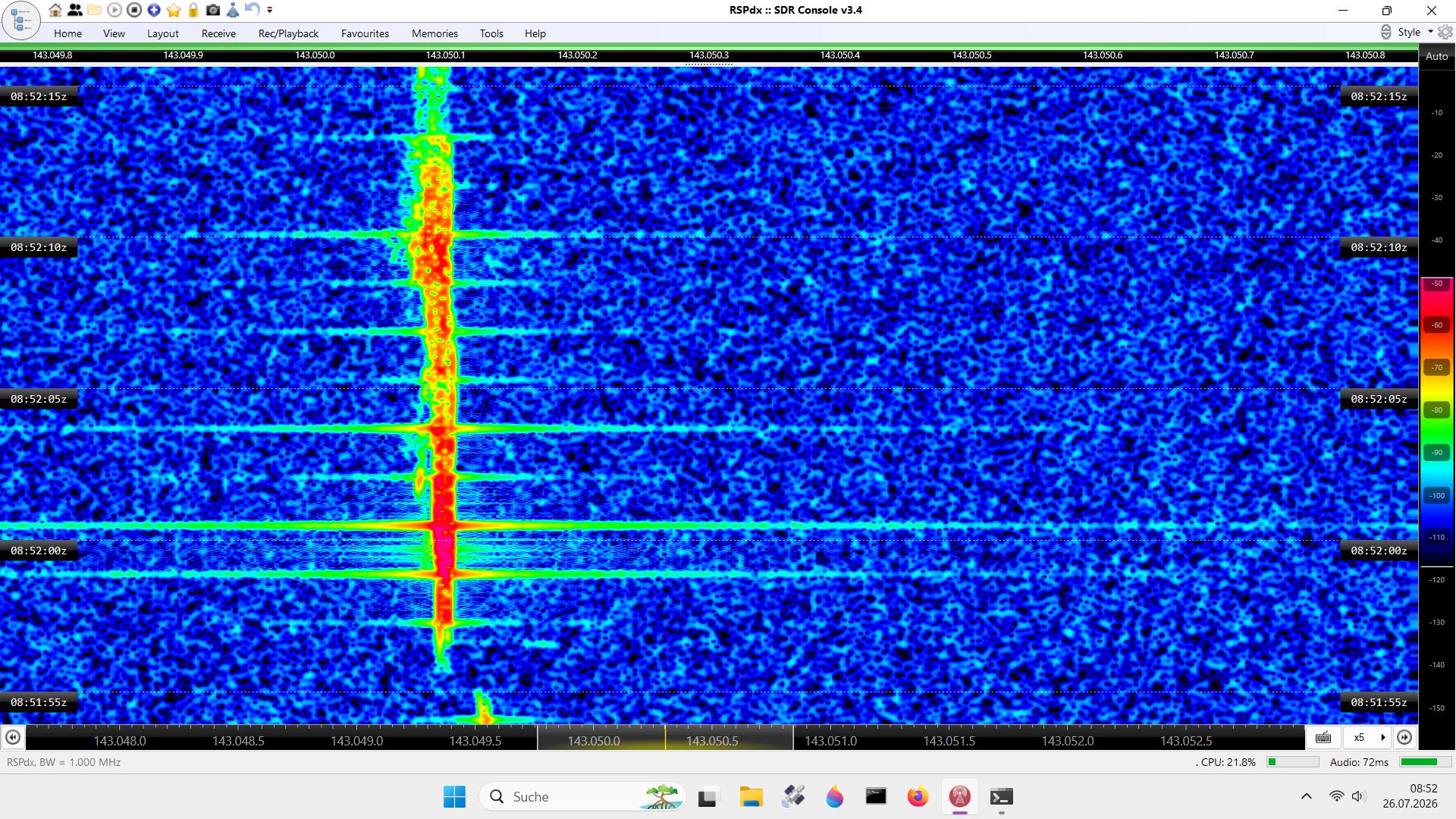1456x819 pixels.
Task: Show hidden system tray icons
Action: pos(1307,796)
